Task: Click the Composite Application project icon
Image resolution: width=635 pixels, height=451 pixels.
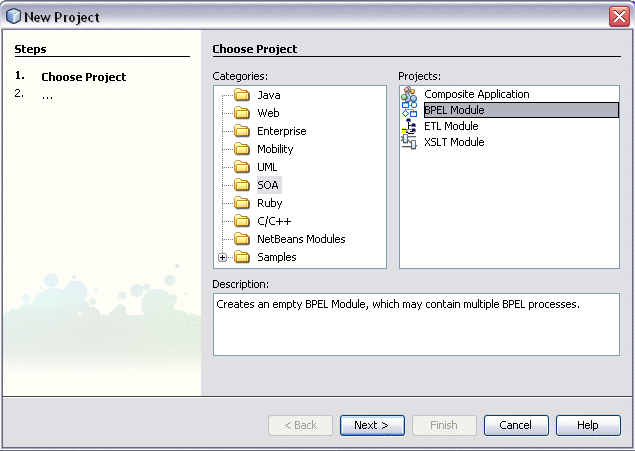Action: click(409, 94)
